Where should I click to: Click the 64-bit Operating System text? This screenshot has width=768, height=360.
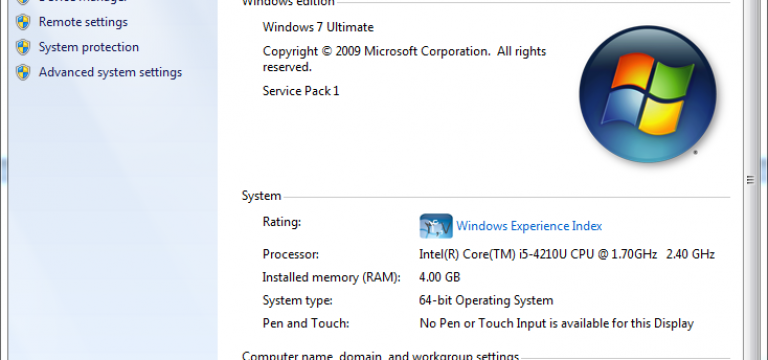tap(486, 300)
